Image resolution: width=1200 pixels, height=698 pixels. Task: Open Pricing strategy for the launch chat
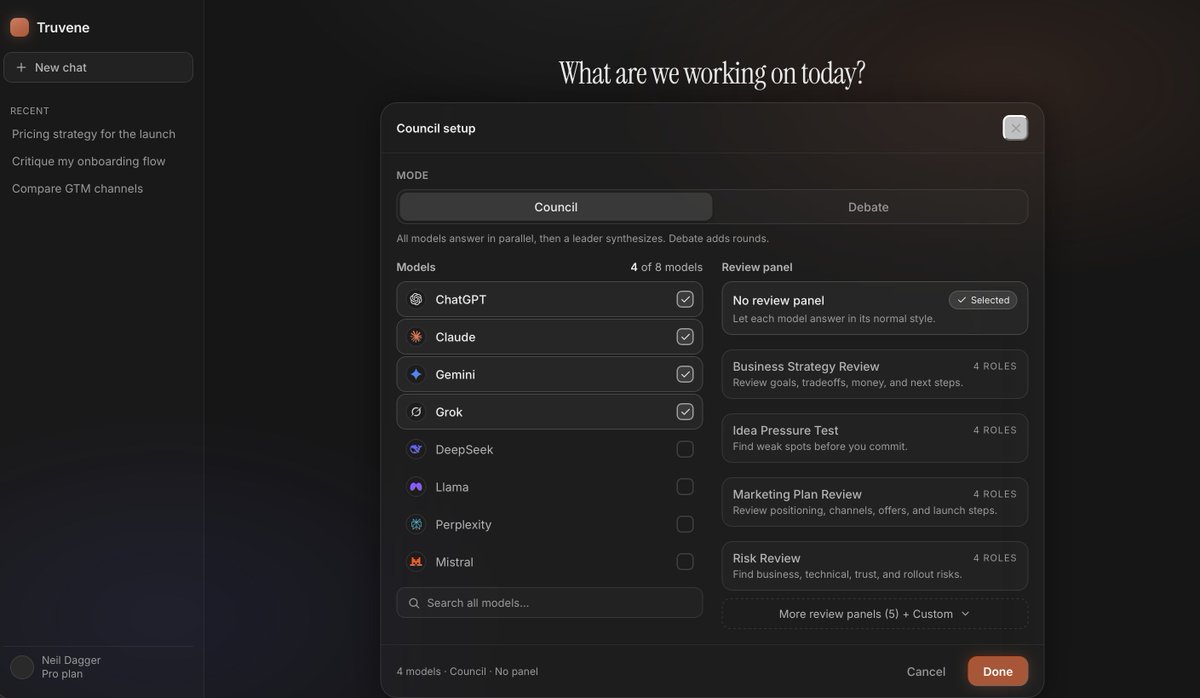pos(94,134)
